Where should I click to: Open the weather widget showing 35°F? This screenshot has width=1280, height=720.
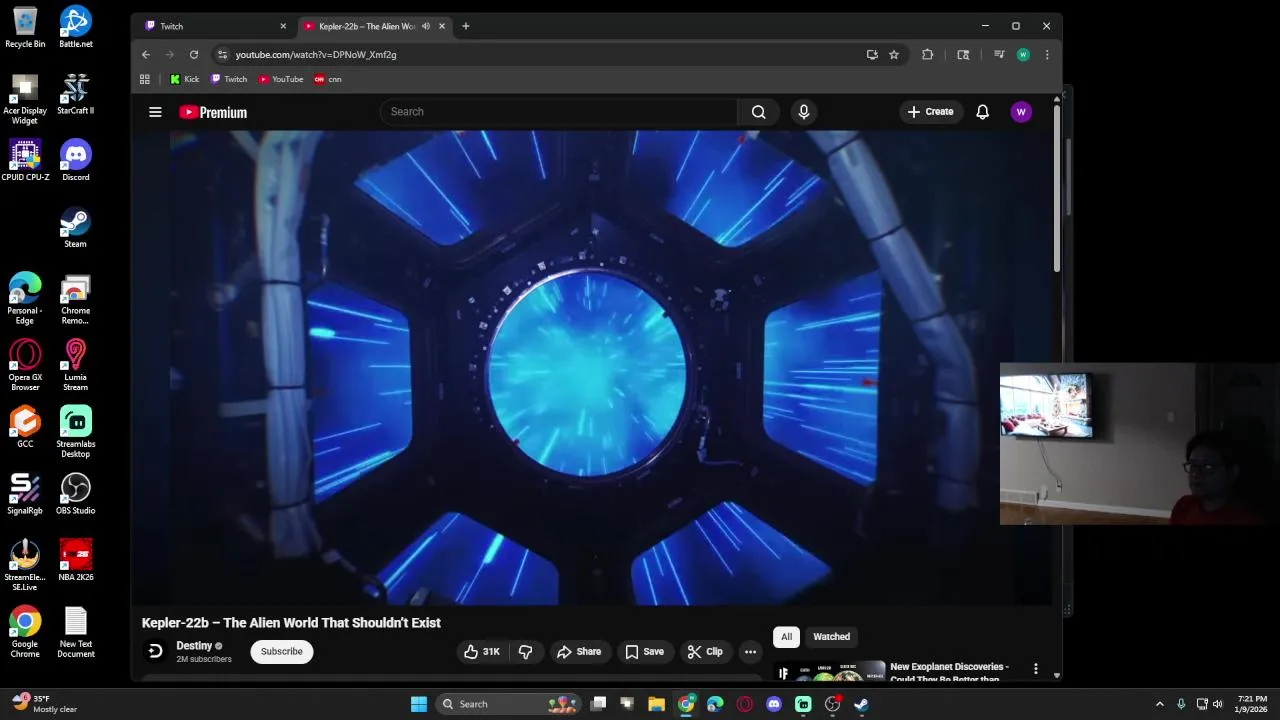(x=44, y=704)
